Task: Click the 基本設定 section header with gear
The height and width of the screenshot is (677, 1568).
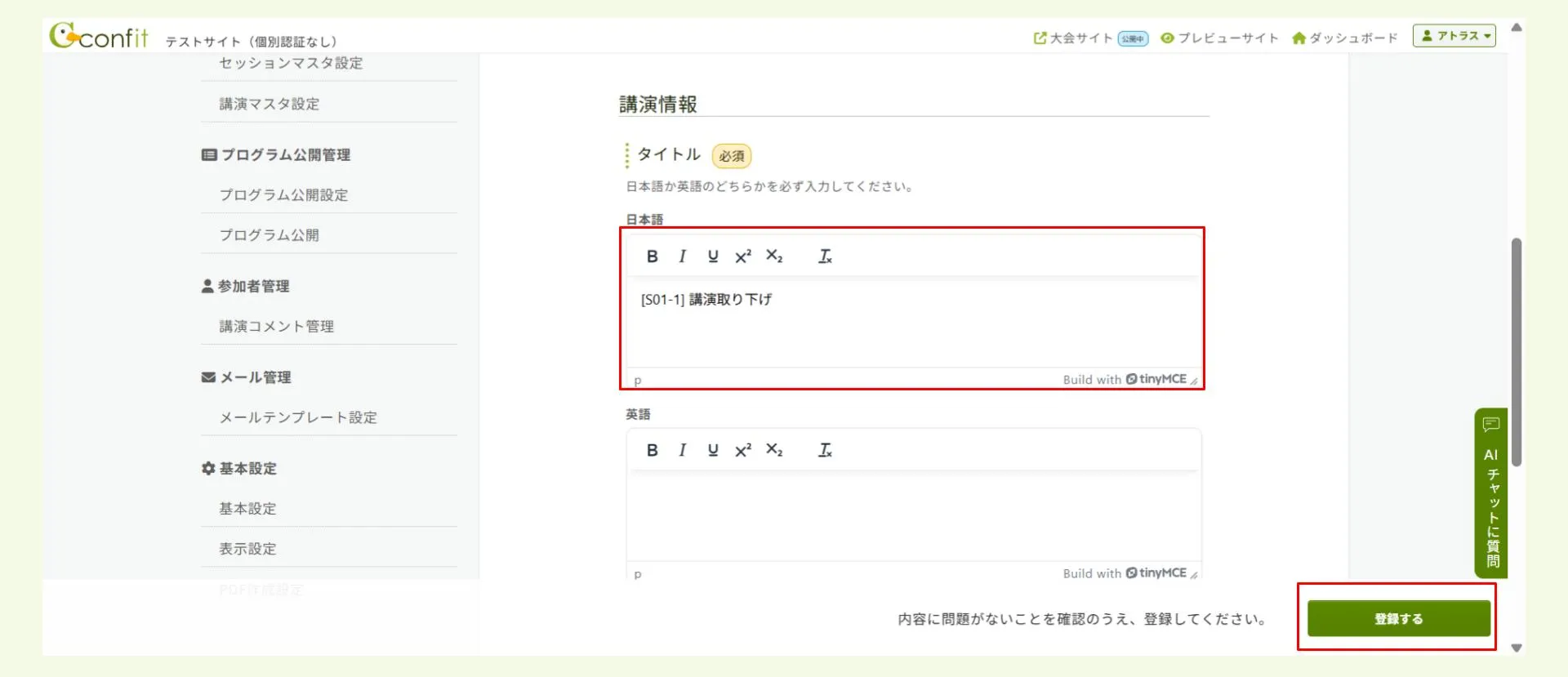Action: (239, 468)
